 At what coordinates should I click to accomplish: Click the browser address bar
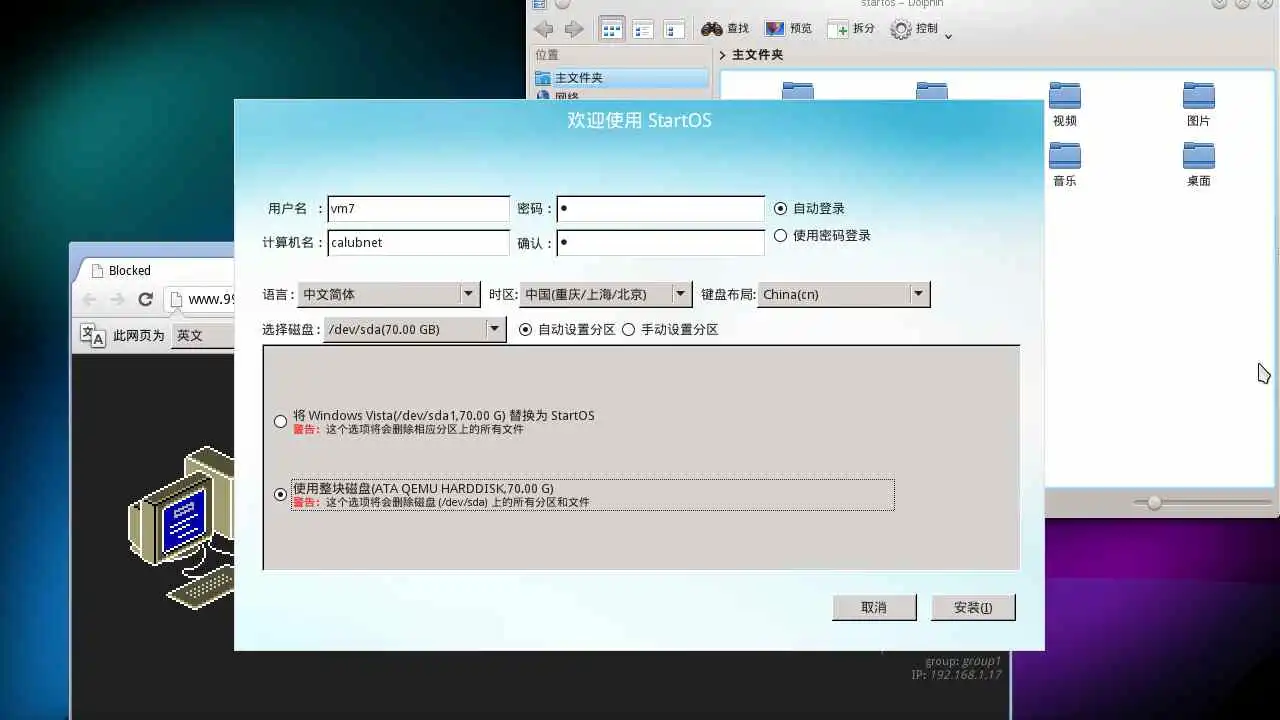click(200, 299)
